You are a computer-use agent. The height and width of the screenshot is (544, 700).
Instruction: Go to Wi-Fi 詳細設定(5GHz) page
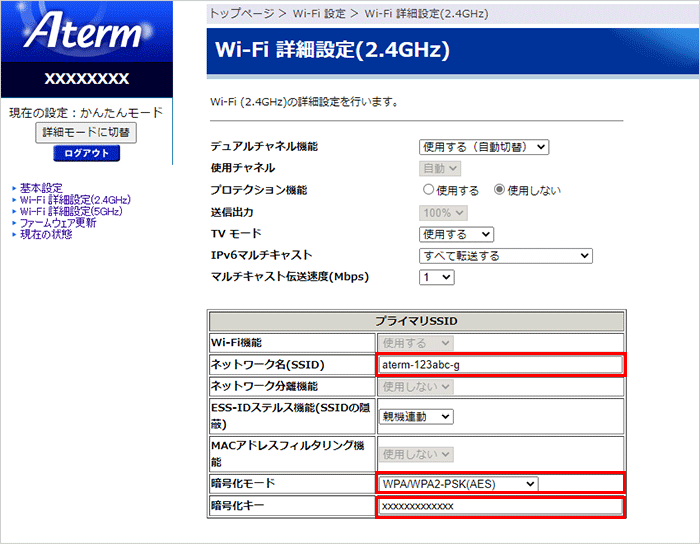71,211
